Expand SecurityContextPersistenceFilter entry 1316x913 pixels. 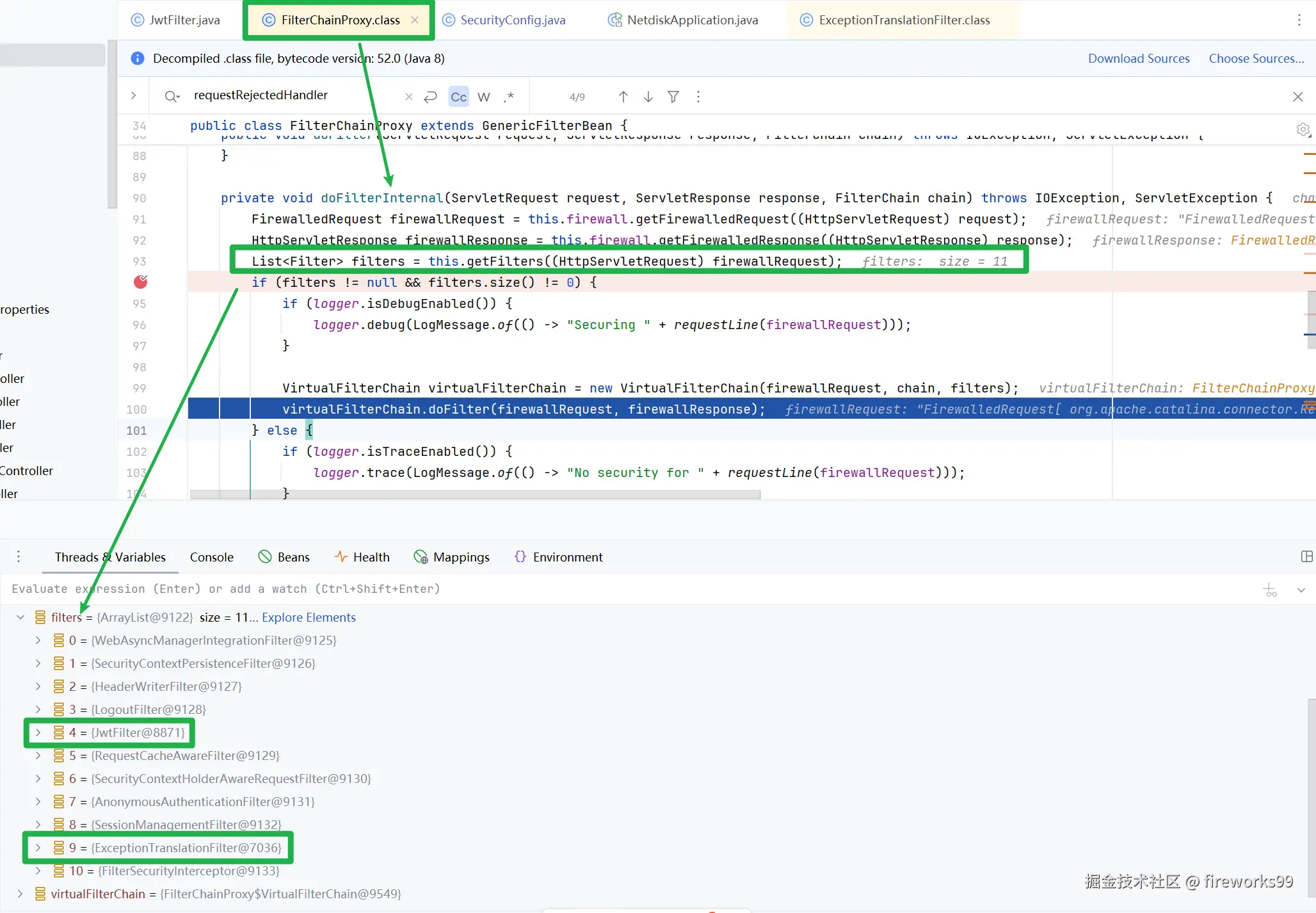pos(38,663)
